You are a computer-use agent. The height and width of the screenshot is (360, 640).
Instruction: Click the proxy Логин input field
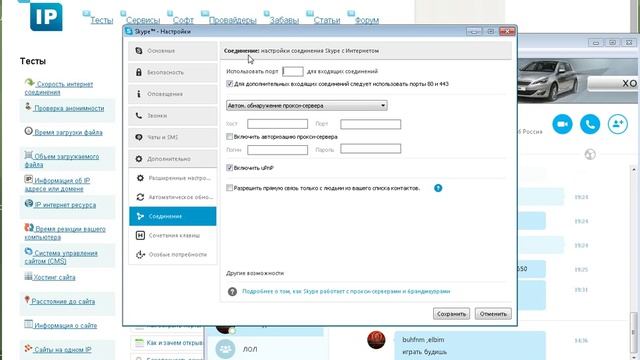pyautogui.click(x=278, y=150)
